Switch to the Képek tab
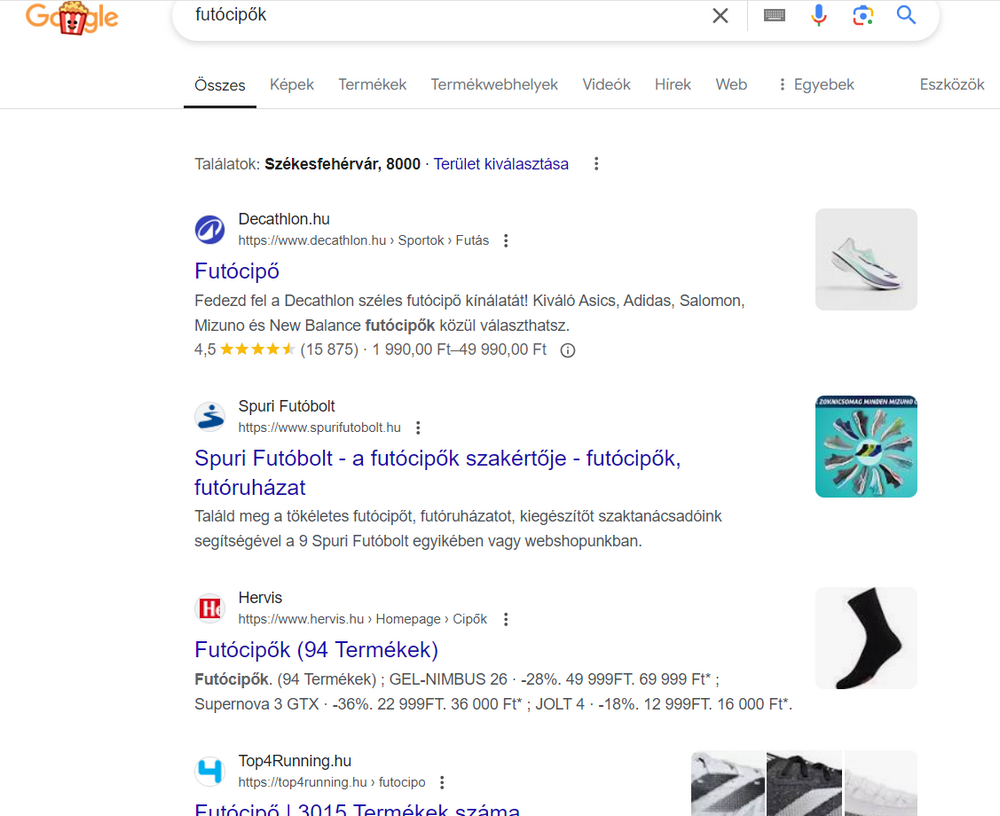 click(292, 84)
